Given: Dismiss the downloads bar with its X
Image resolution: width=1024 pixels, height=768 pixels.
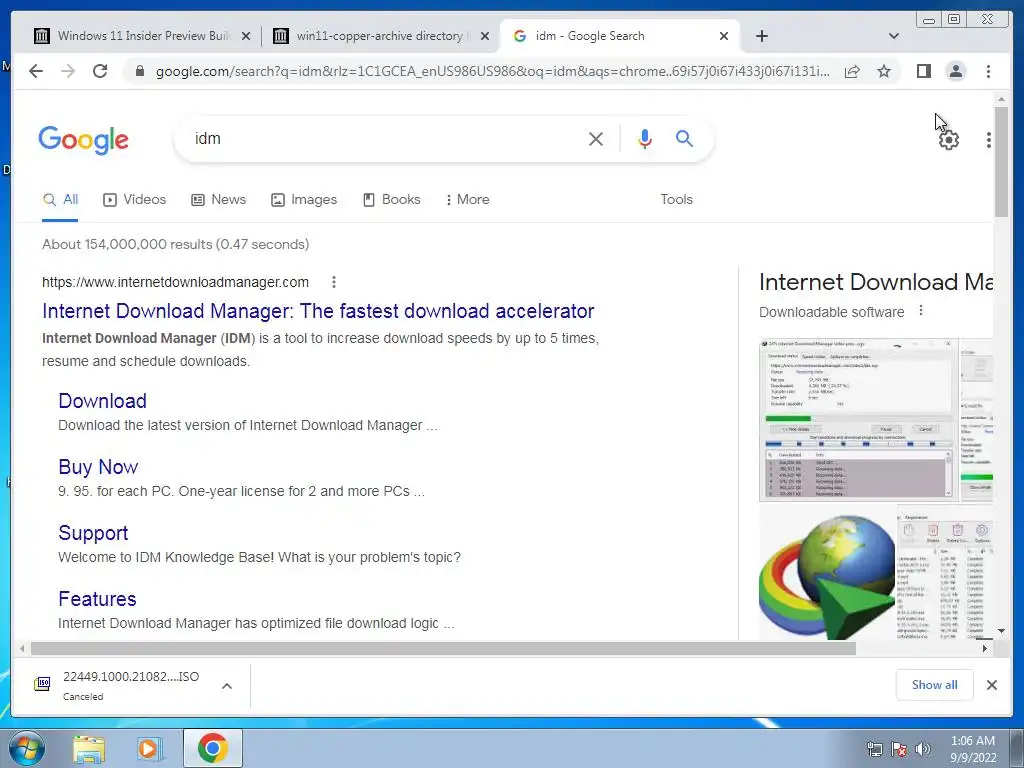Looking at the screenshot, I should 991,685.
